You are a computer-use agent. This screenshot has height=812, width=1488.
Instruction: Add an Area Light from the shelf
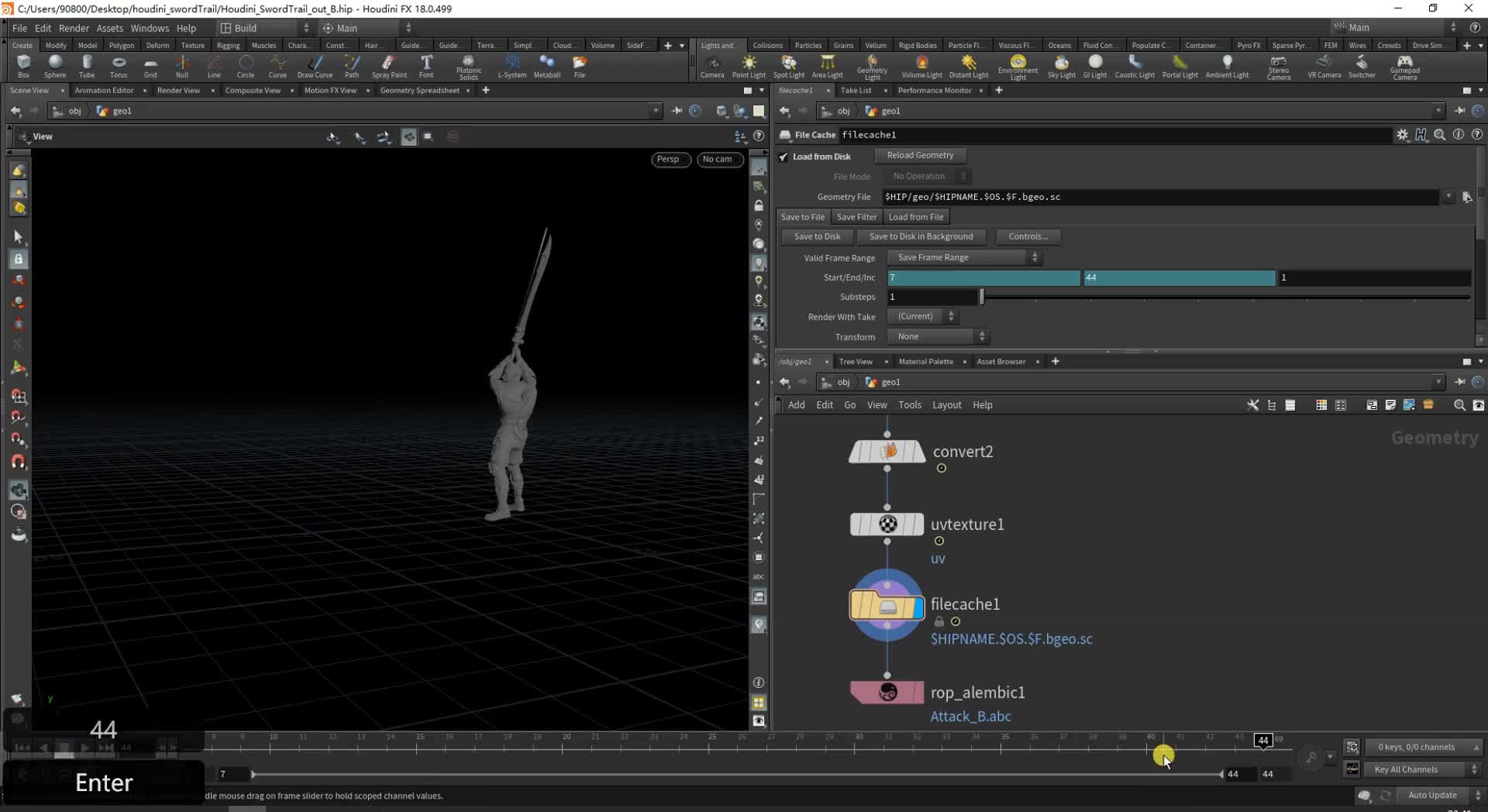pos(828,66)
